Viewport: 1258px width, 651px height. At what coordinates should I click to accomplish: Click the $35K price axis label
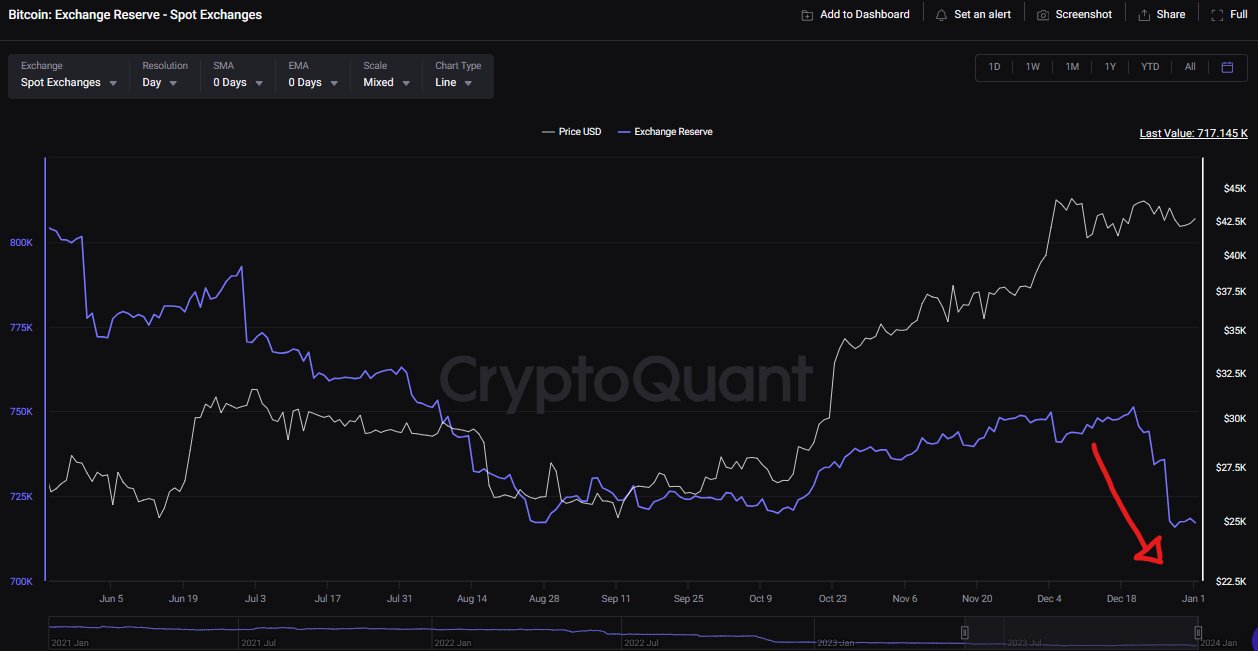click(x=1234, y=330)
